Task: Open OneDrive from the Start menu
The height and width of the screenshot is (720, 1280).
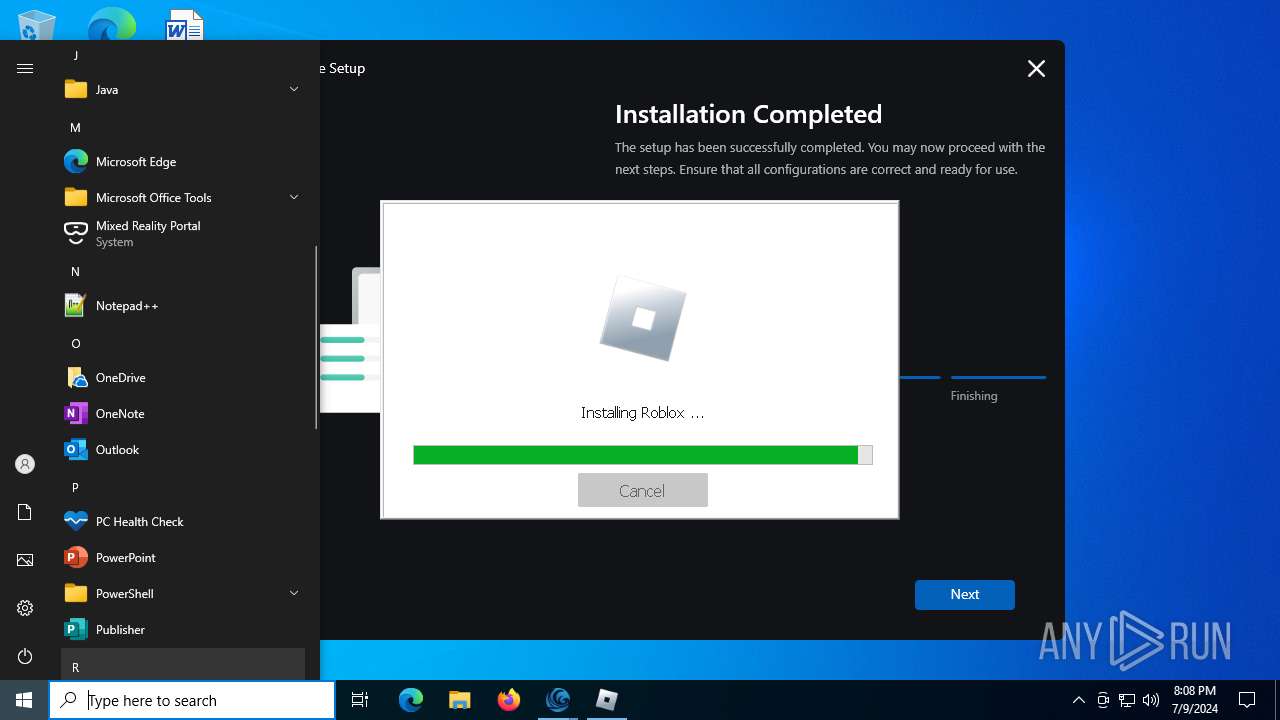Action: coord(183,377)
